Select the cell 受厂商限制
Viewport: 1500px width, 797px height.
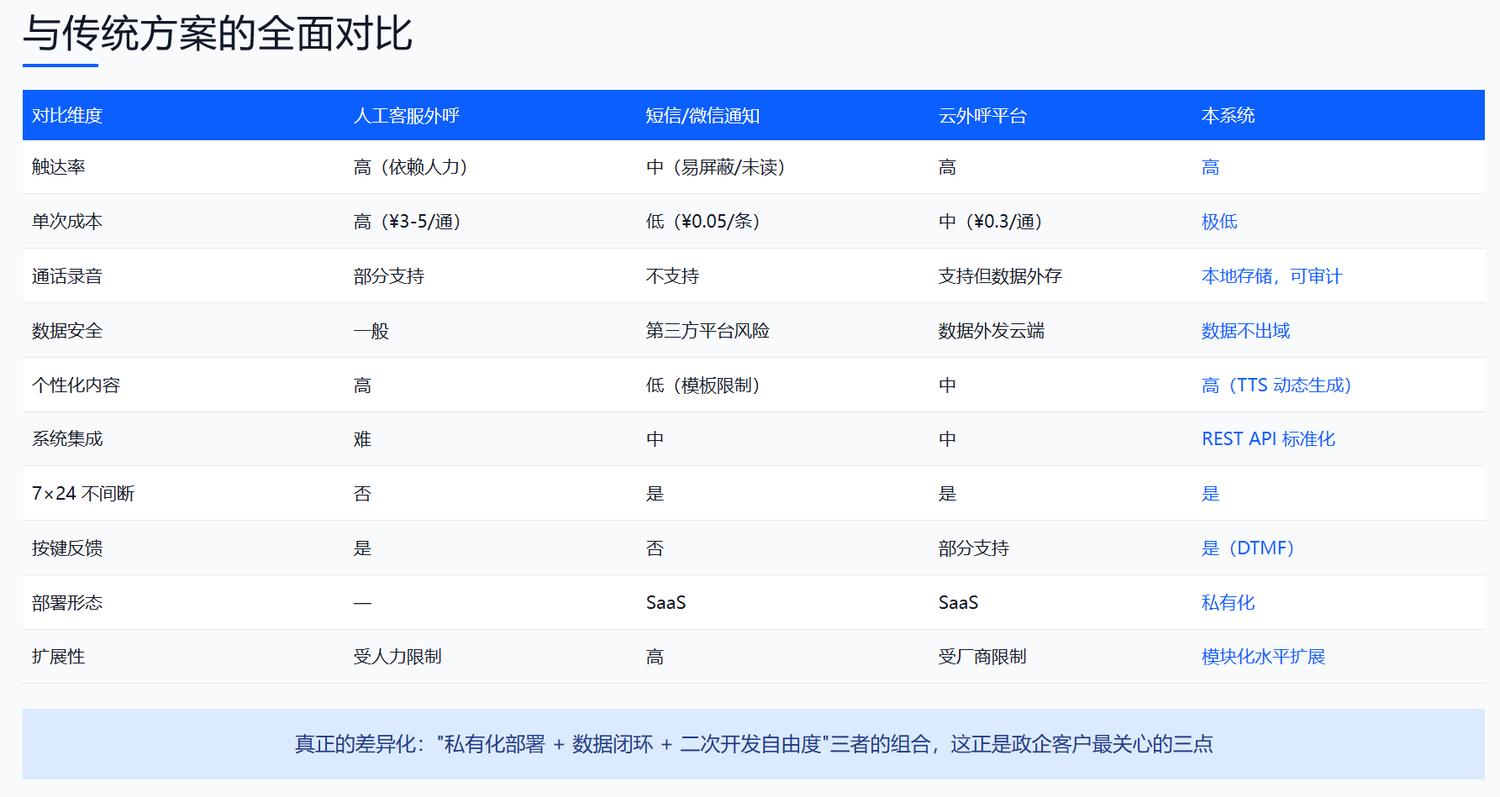982,657
